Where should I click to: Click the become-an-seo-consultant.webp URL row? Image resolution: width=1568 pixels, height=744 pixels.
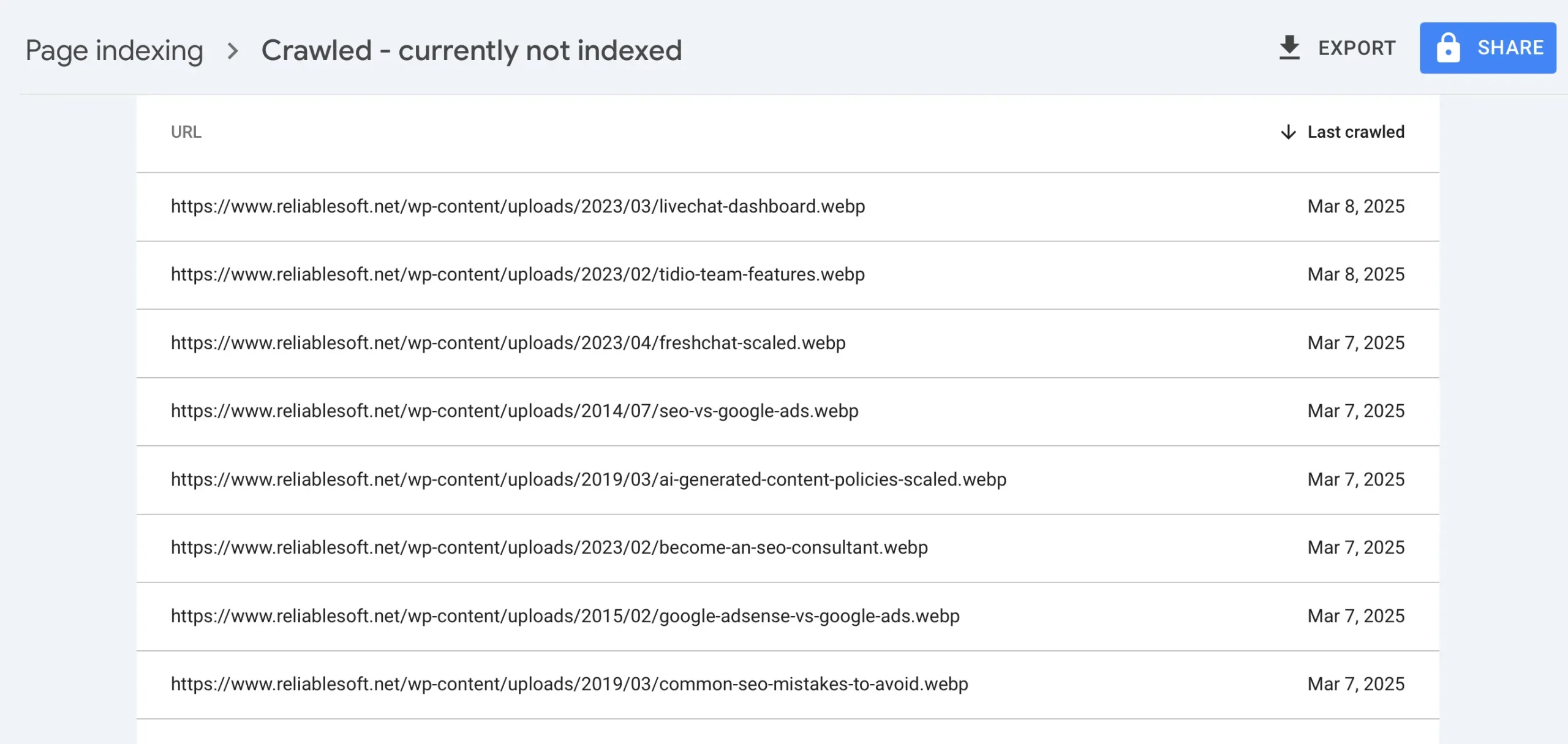[x=549, y=547]
